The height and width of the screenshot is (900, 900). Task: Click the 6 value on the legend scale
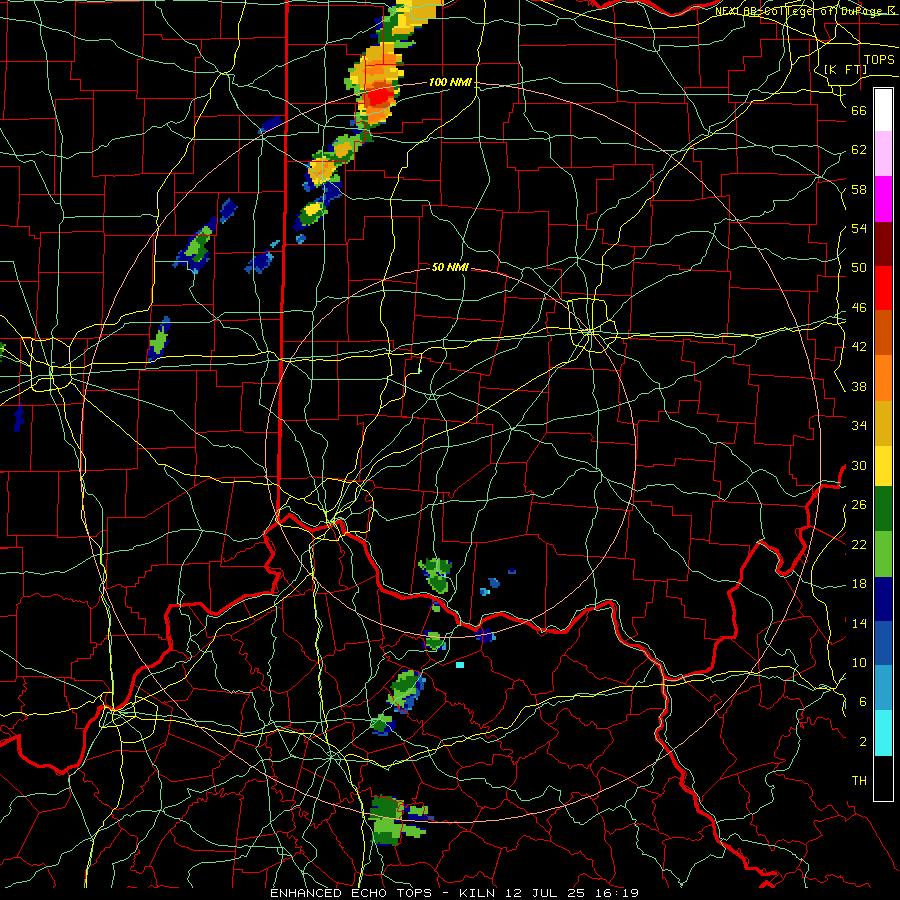tap(863, 702)
